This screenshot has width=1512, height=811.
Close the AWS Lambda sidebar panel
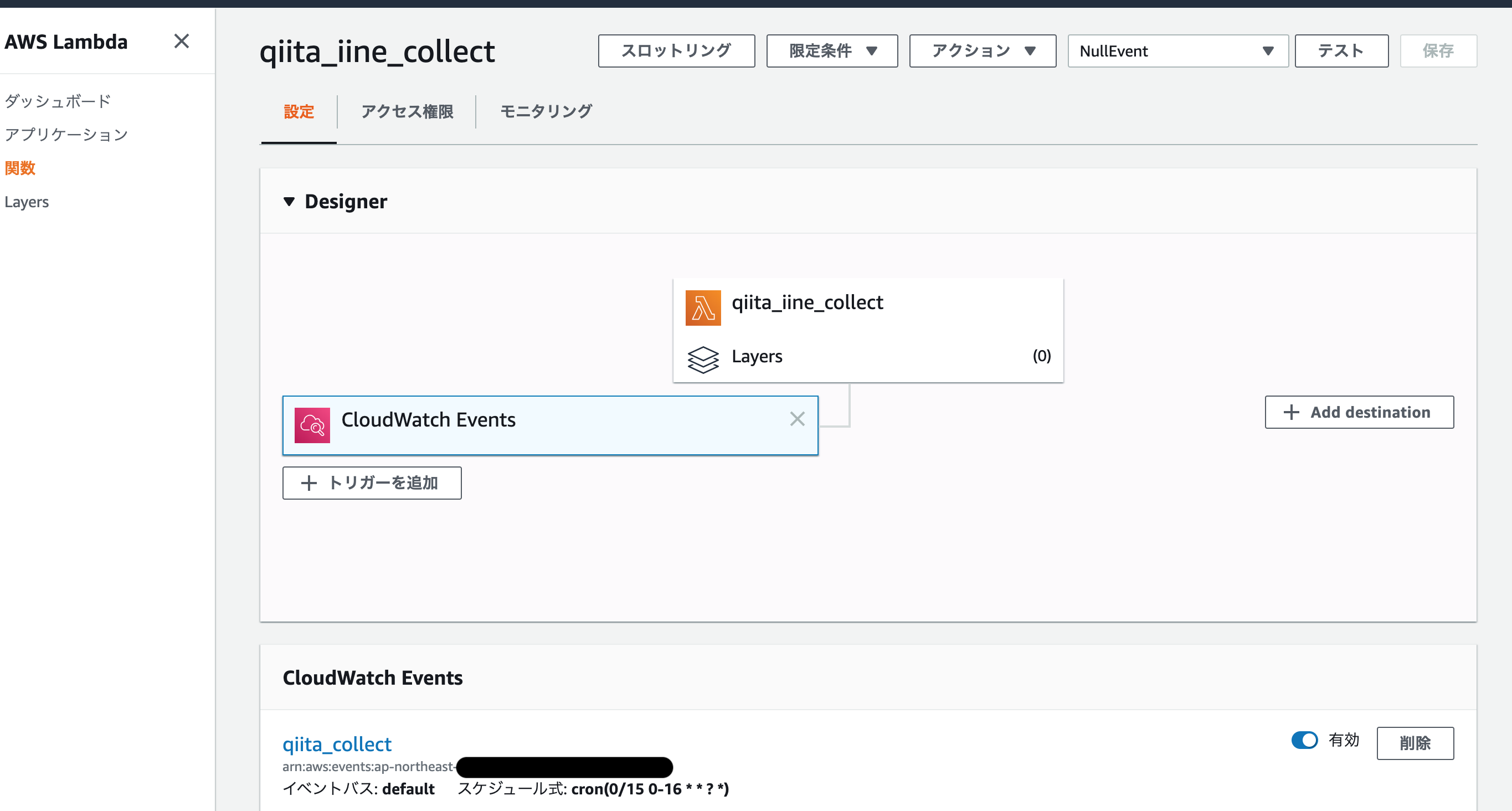(x=181, y=41)
